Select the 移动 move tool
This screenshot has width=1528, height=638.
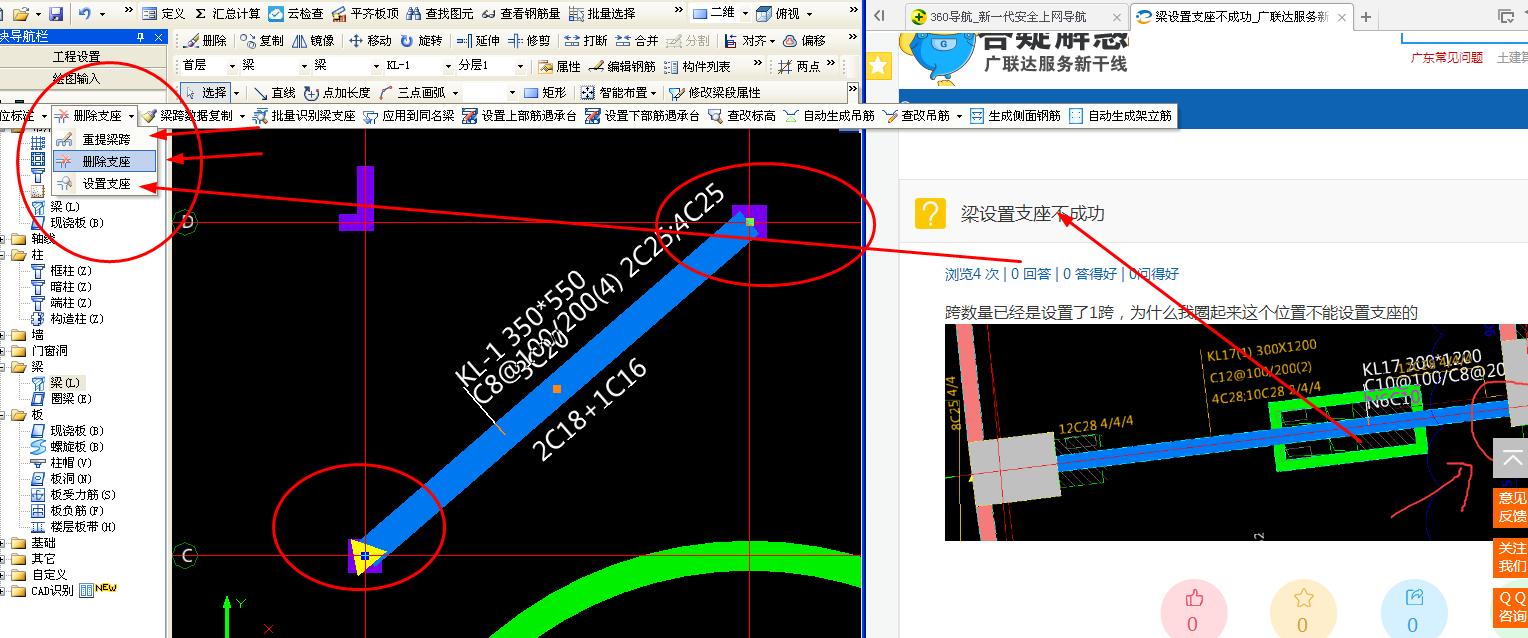coord(369,41)
